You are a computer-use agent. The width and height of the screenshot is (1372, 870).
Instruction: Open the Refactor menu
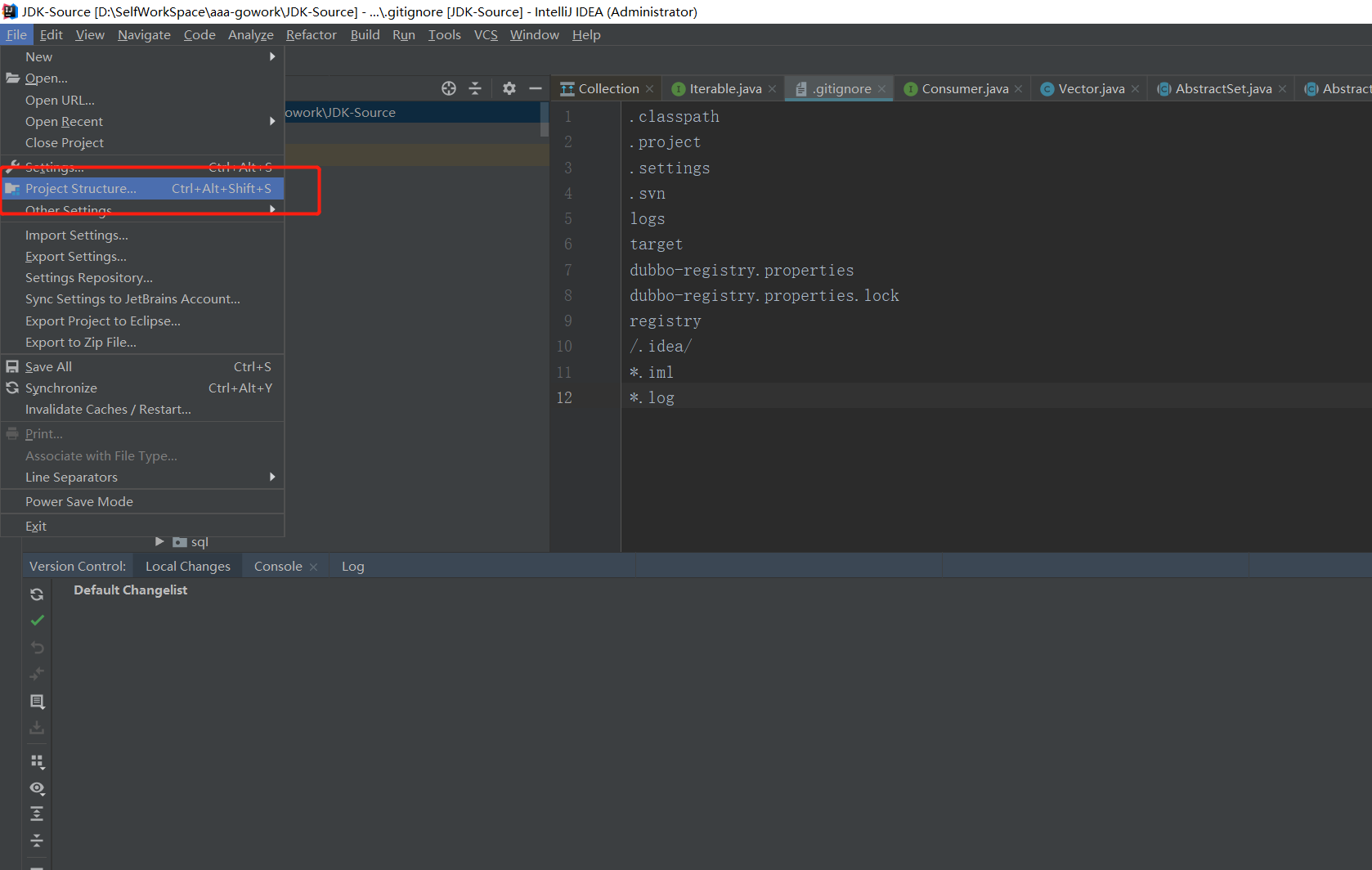[x=311, y=34]
